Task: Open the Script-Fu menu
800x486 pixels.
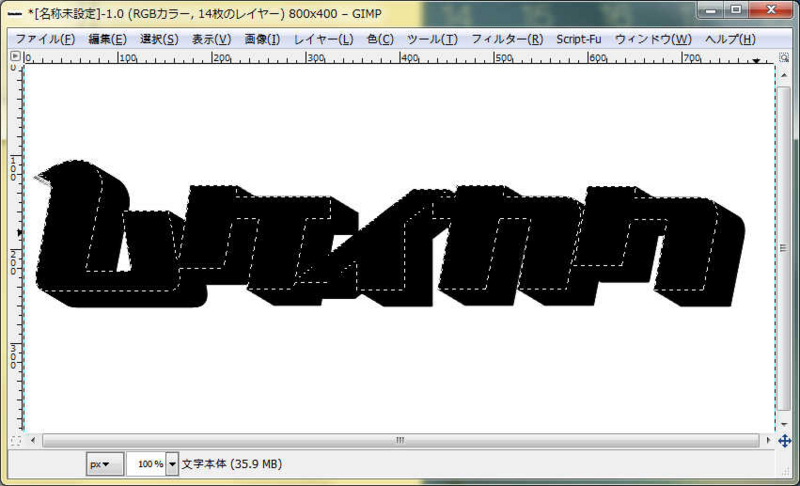Action: [579, 39]
